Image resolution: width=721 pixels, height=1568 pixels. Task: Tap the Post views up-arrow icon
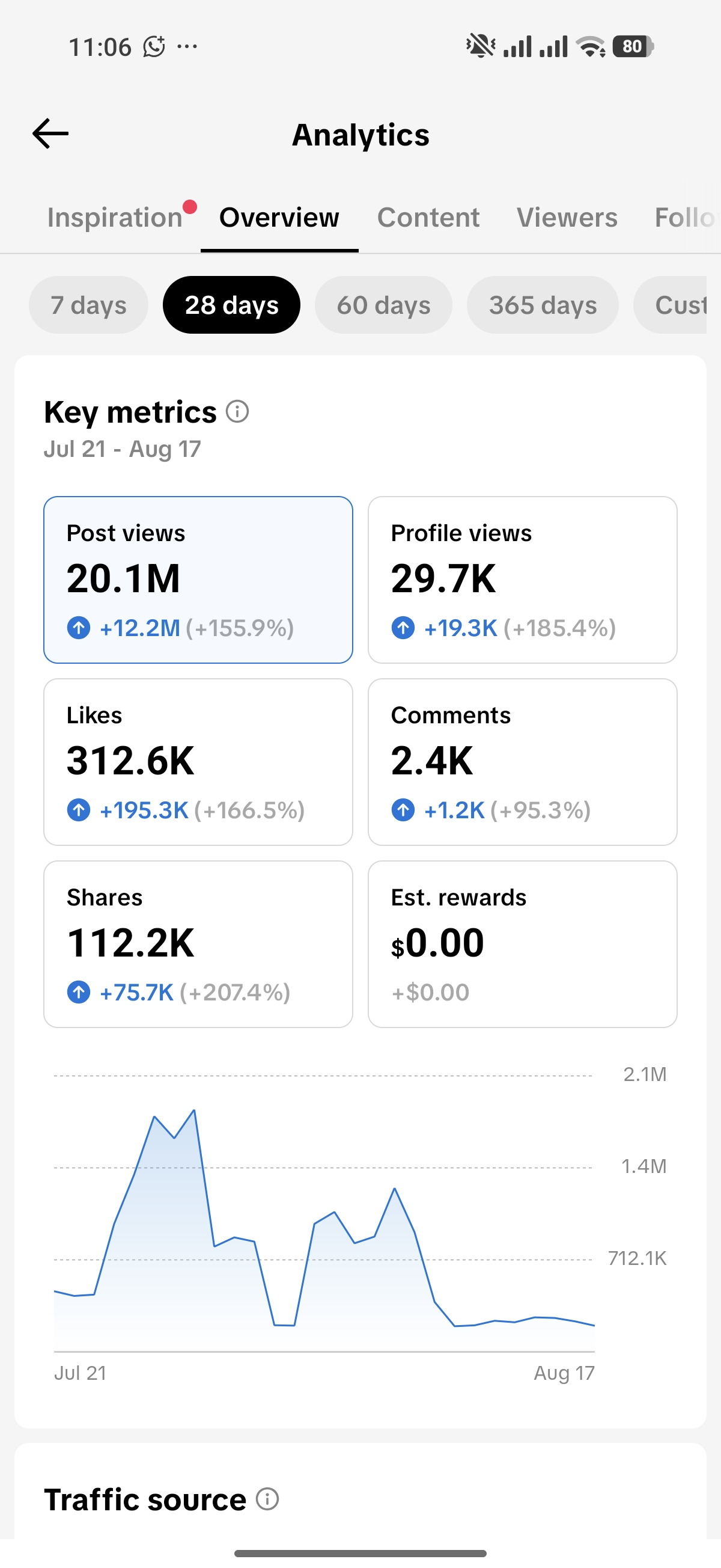click(79, 628)
